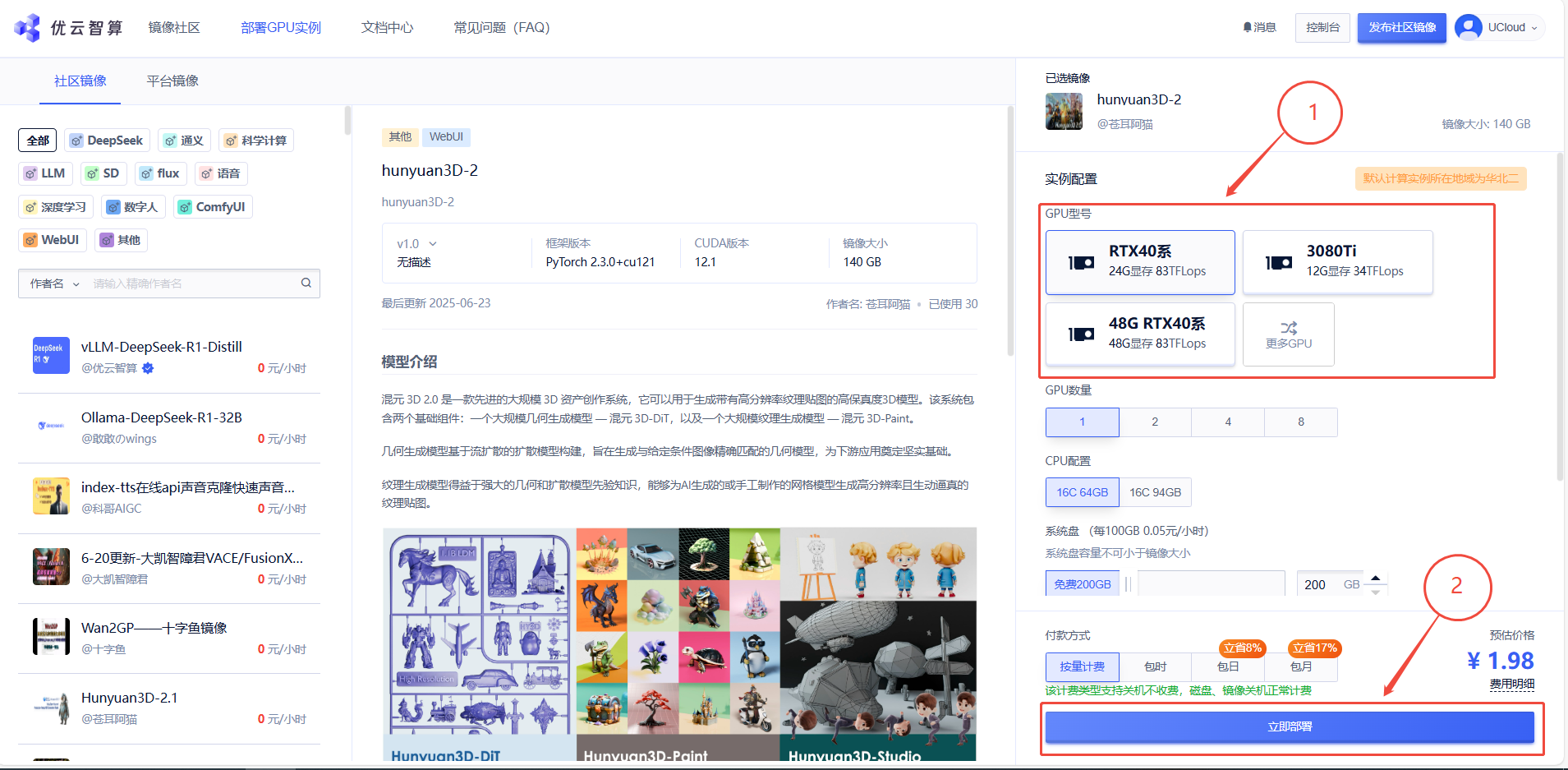Switch to 社区镜像 tab
The image size is (1568, 770).
point(80,81)
